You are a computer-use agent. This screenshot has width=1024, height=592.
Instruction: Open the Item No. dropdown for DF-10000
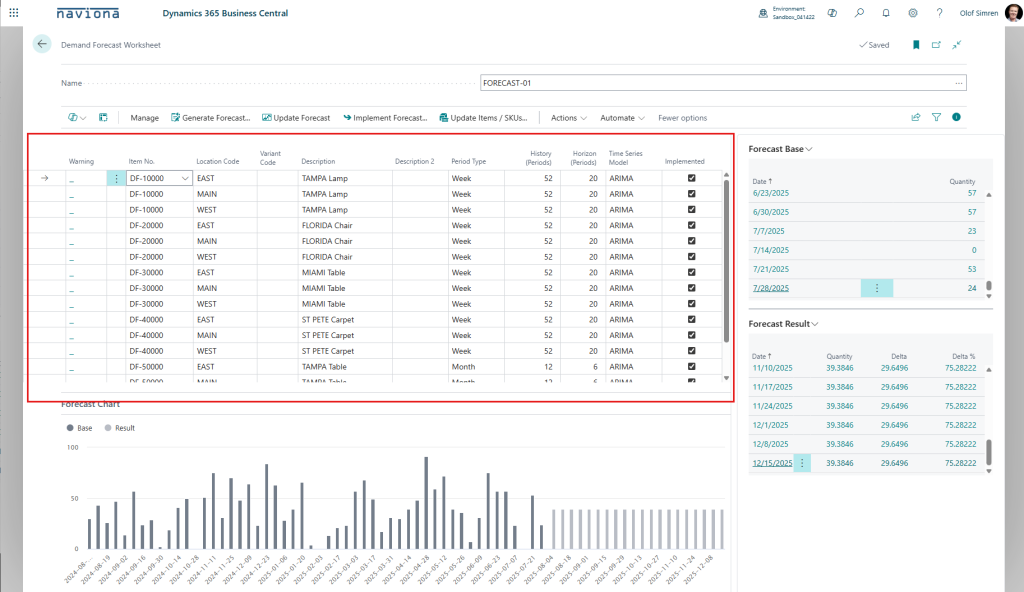point(185,178)
